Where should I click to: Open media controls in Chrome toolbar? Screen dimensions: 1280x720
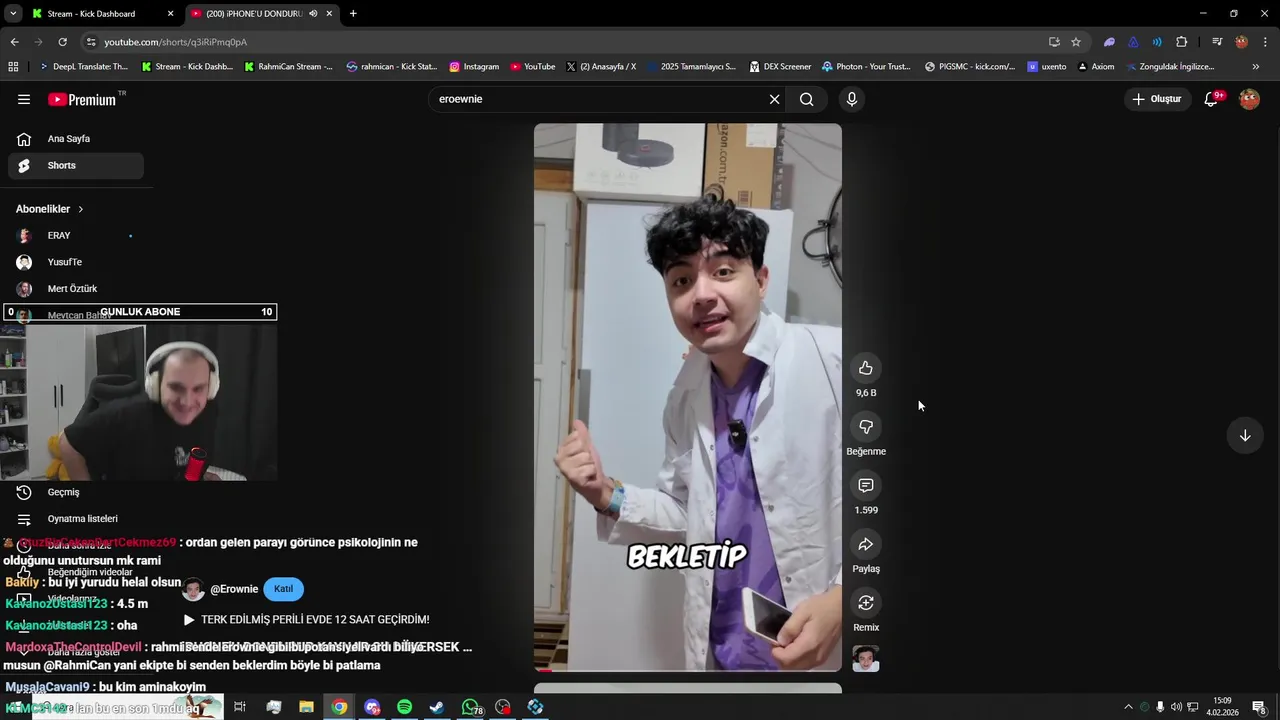tap(1217, 42)
